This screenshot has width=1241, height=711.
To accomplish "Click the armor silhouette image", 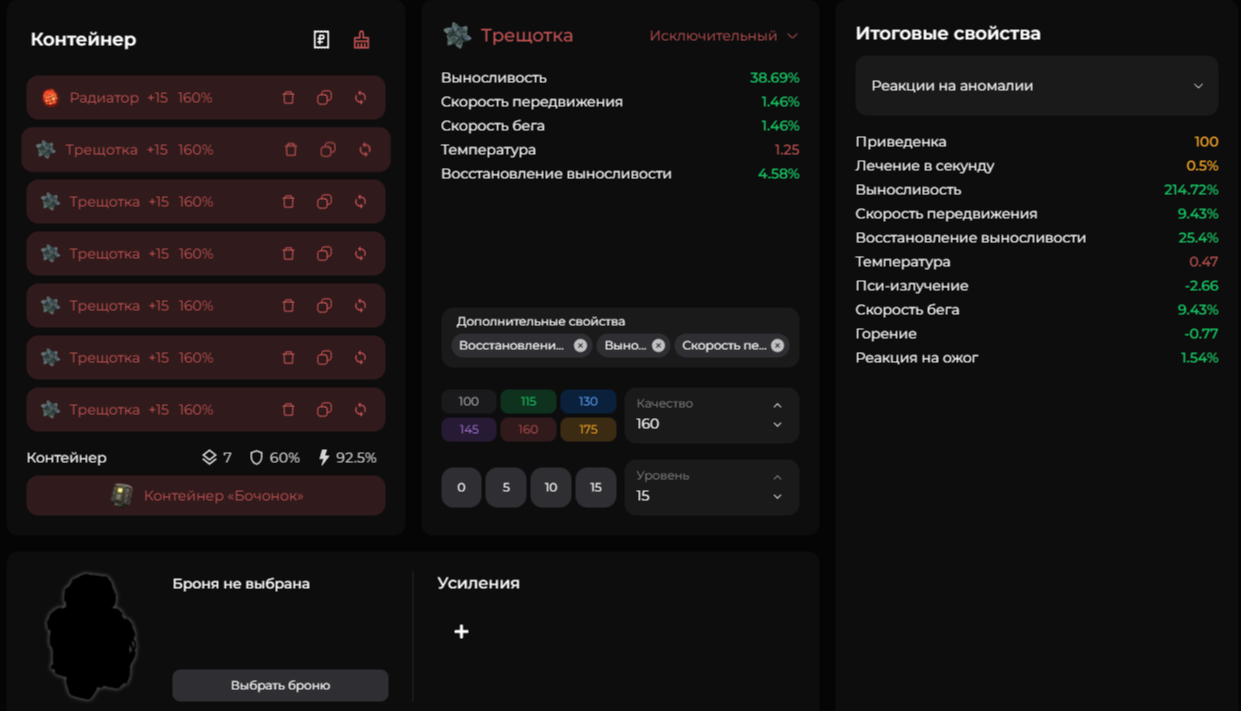I will click(x=91, y=635).
